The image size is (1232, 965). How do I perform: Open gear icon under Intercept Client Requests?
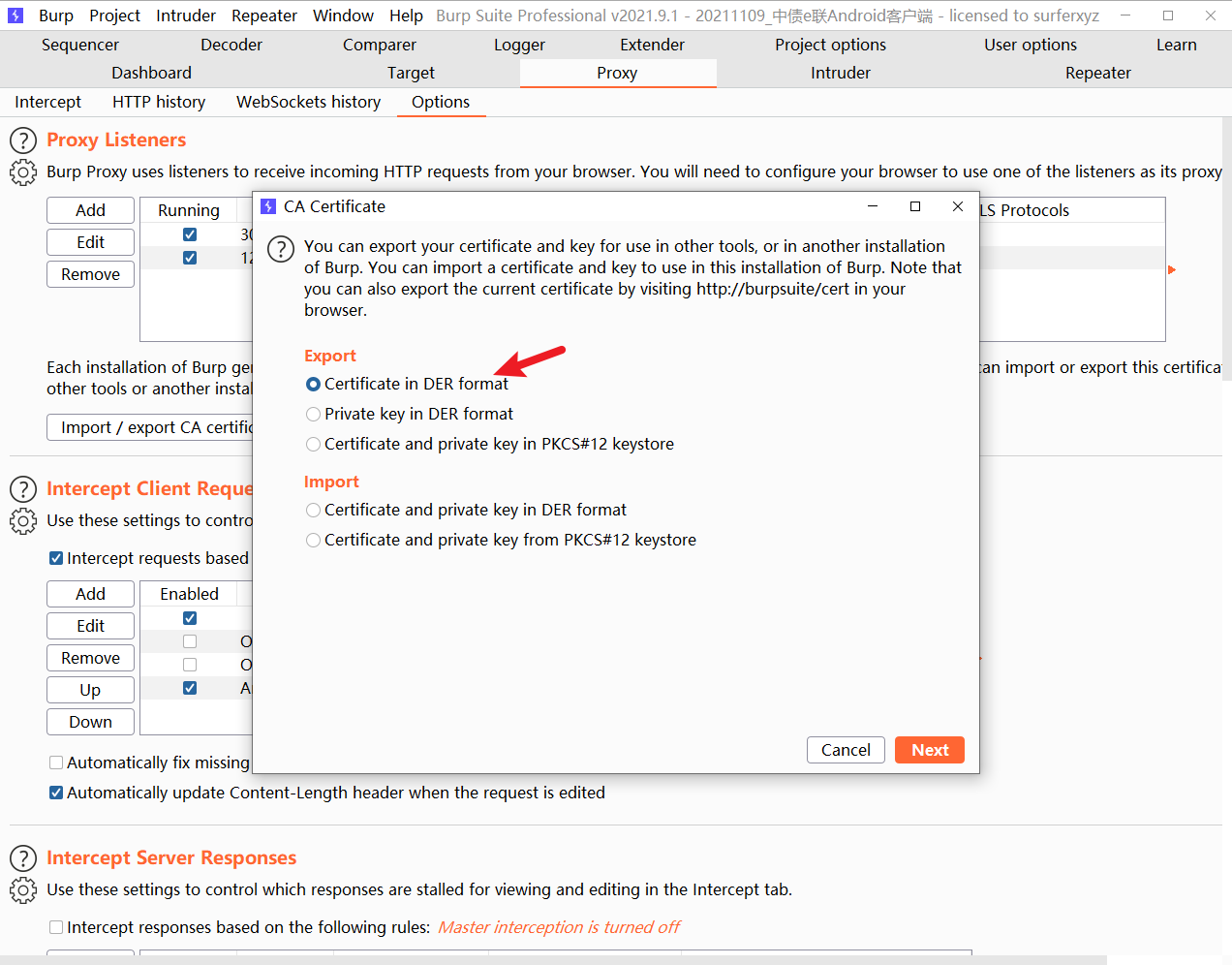click(x=23, y=521)
